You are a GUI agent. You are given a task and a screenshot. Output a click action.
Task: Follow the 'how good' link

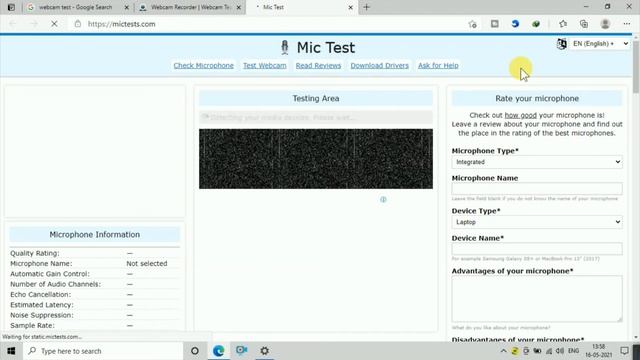[520, 115]
